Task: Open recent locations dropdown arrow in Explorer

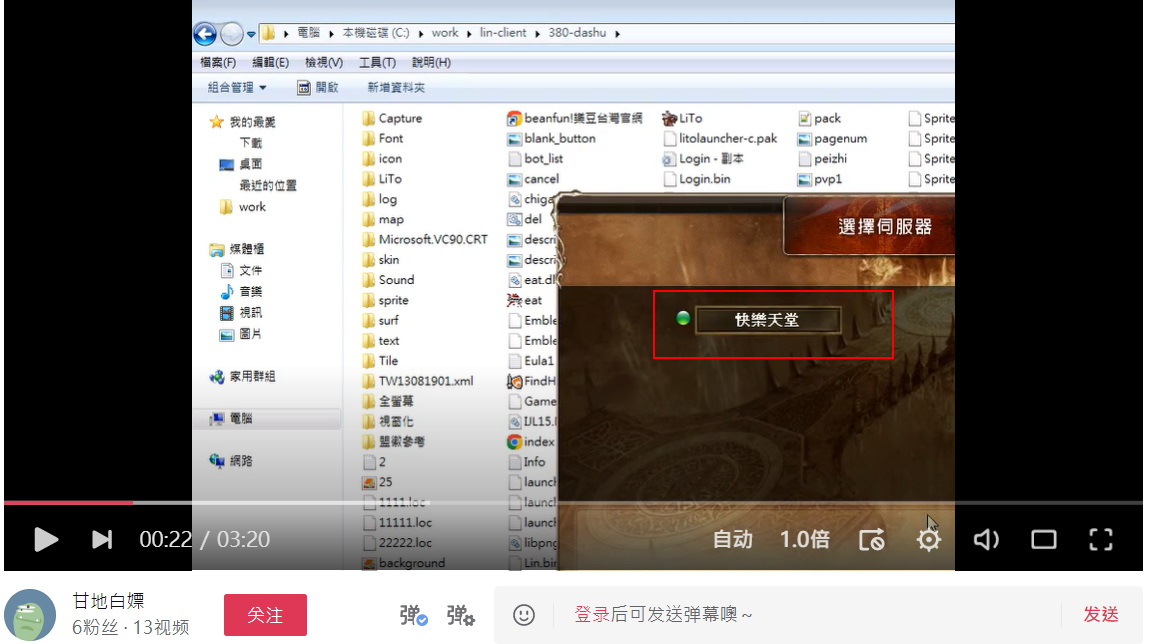Action: coord(252,34)
